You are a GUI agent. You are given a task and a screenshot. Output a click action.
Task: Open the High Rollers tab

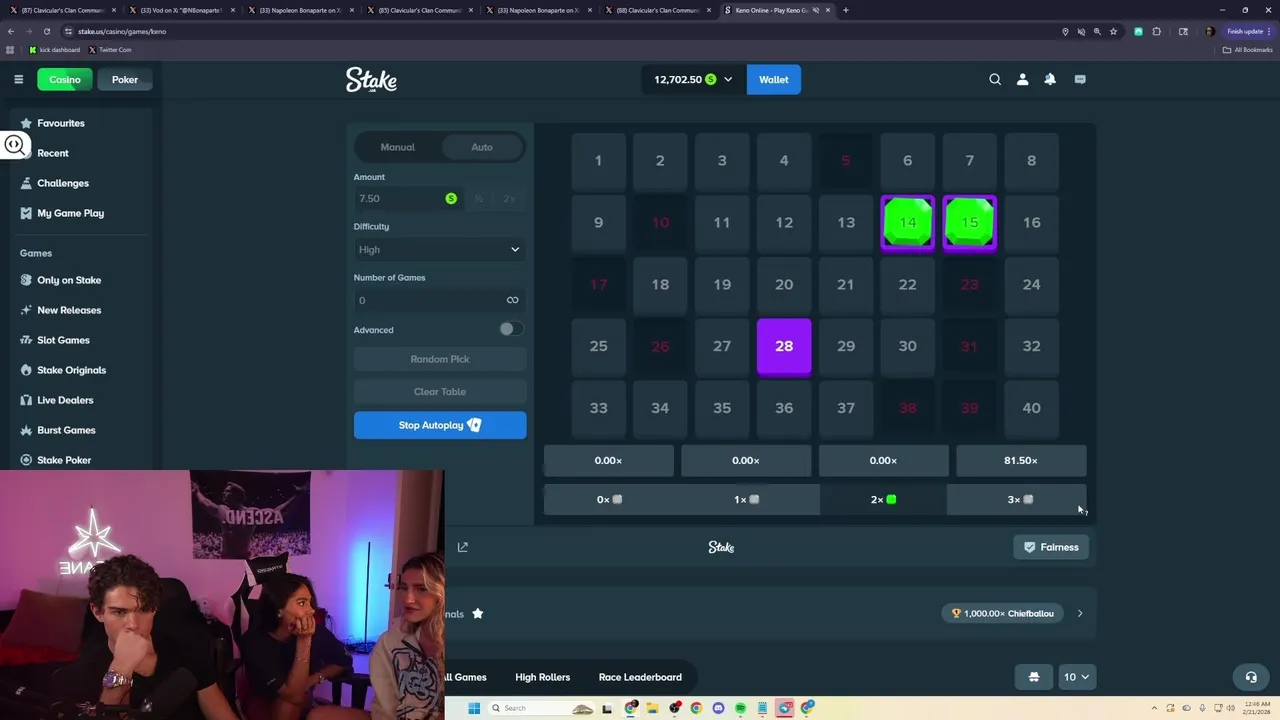[x=542, y=677]
